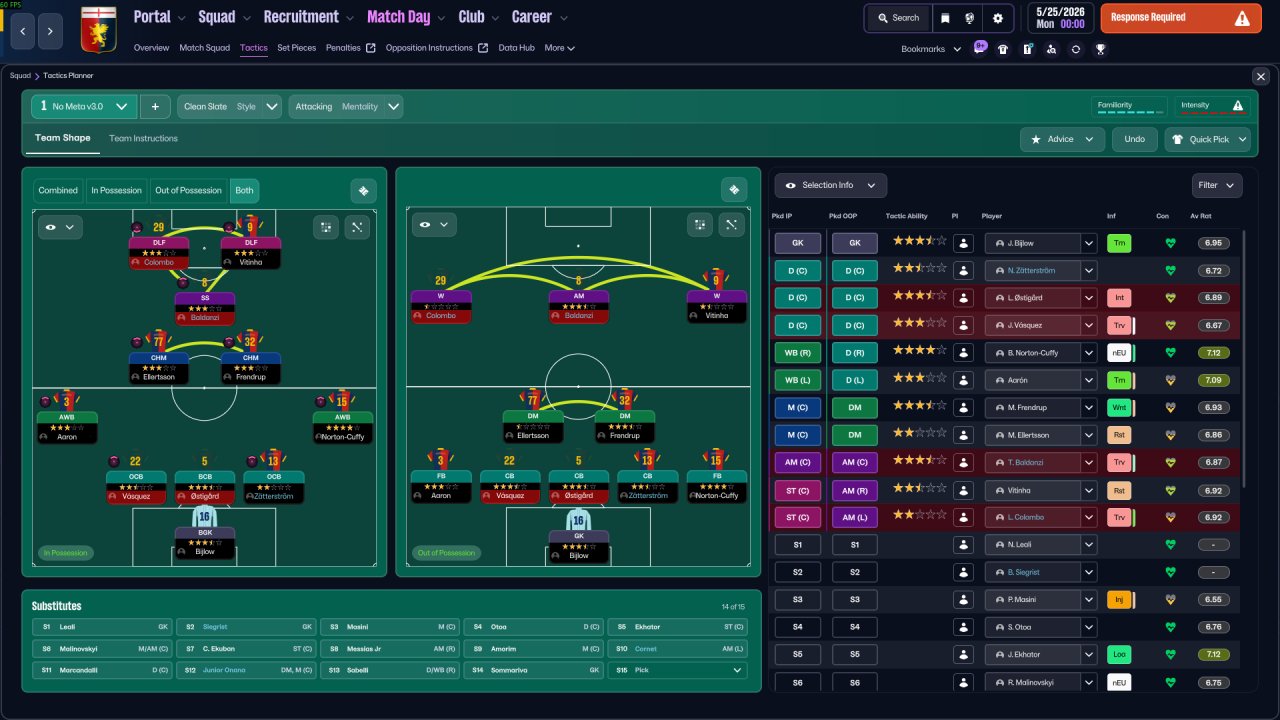
Task: Open the Clean Slate Style dropdown
Action: tap(229, 107)
